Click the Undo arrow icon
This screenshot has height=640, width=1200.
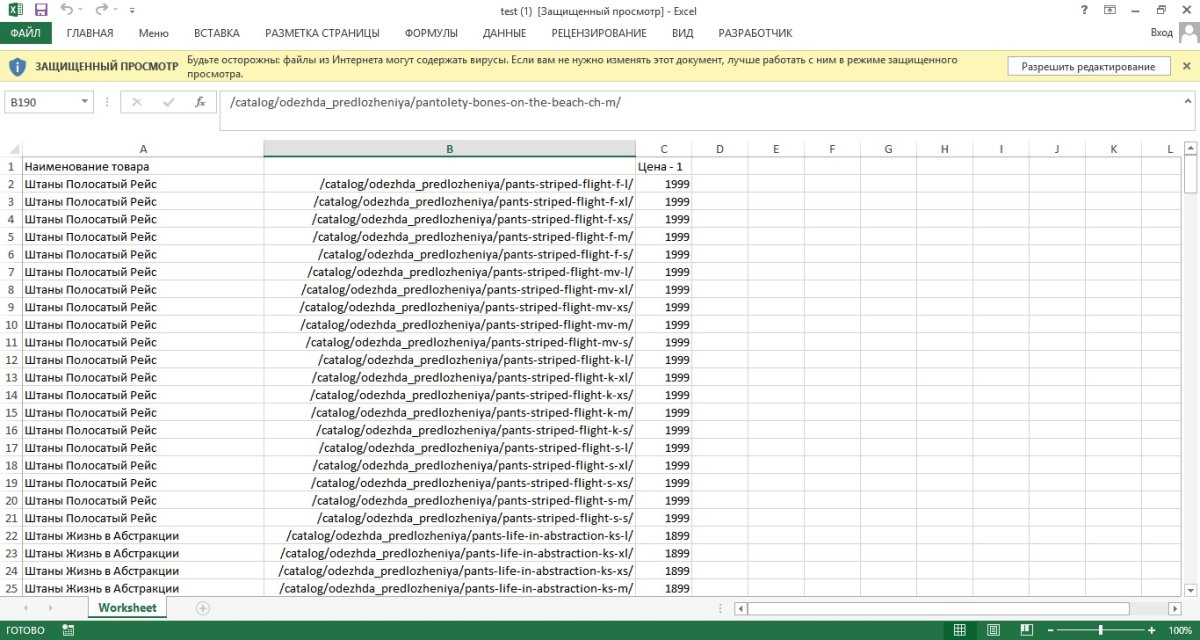(x=66, y=10)
